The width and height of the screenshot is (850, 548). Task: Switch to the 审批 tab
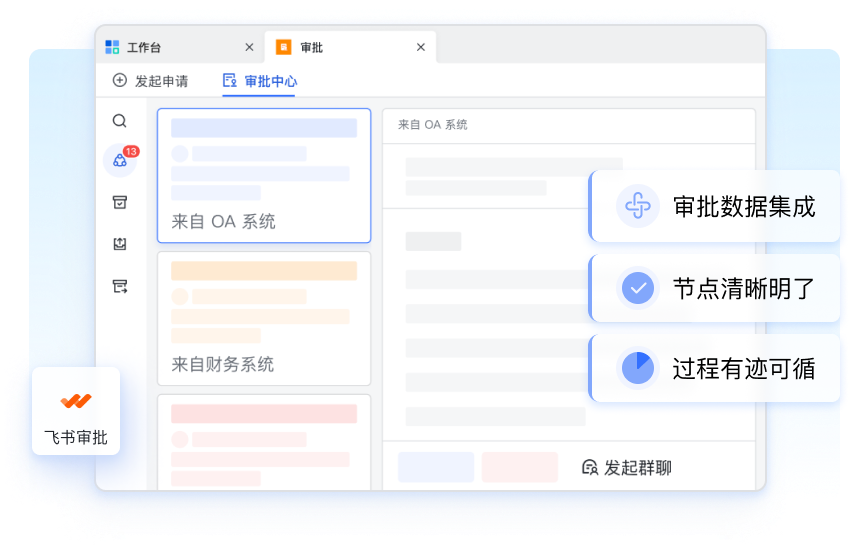[x=350, y=47]
